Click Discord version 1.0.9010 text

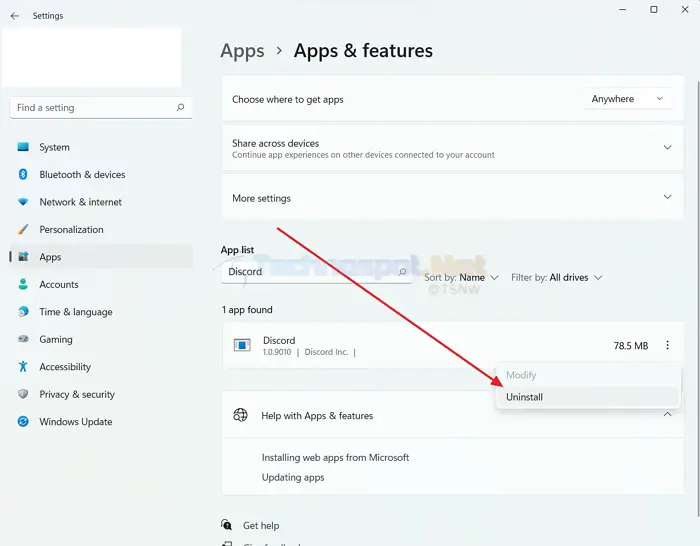277,352
